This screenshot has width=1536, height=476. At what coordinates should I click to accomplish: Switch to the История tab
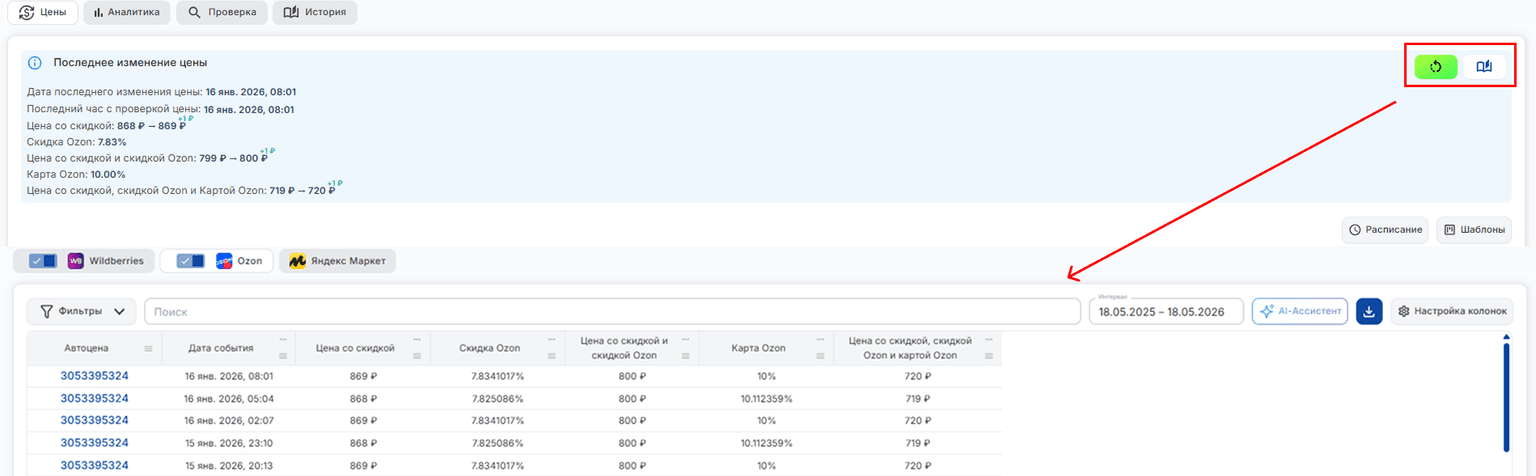point(315,13)
